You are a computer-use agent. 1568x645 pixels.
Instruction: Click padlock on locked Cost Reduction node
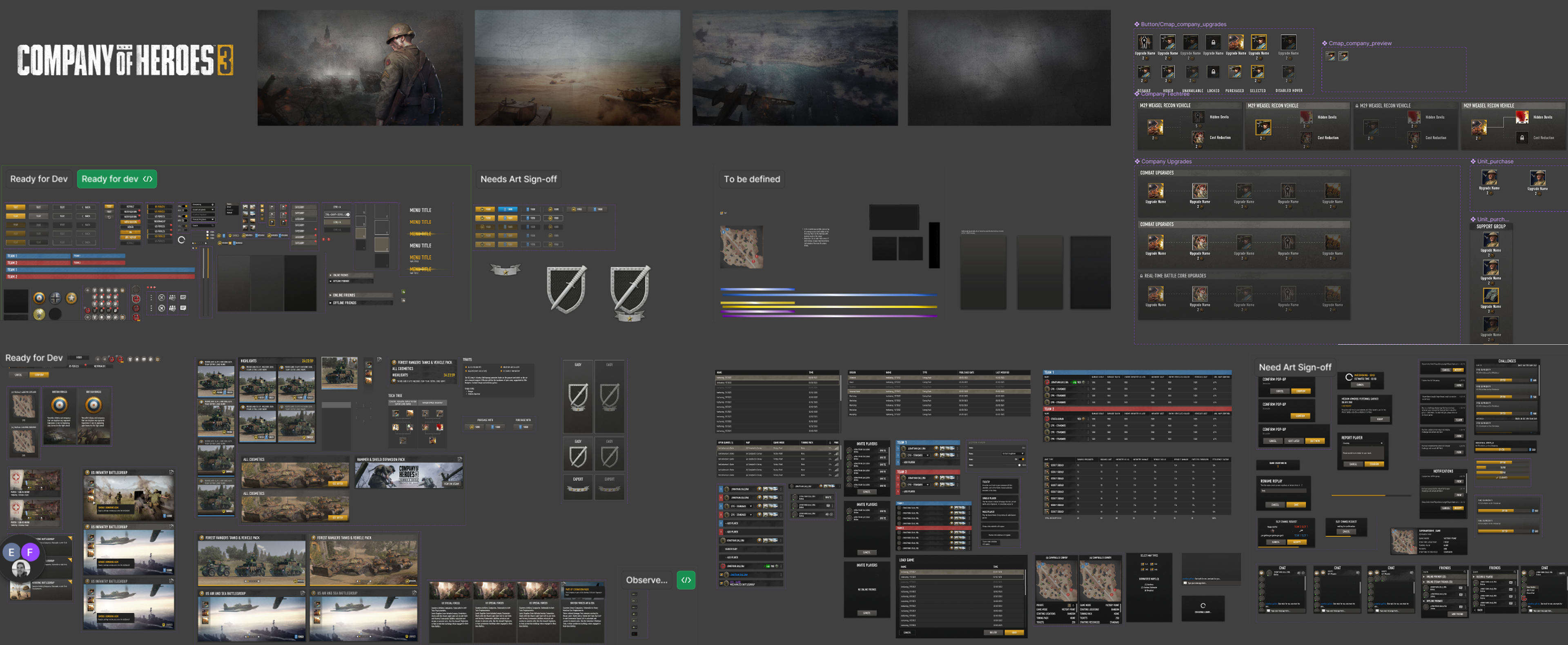(1522, 138)
